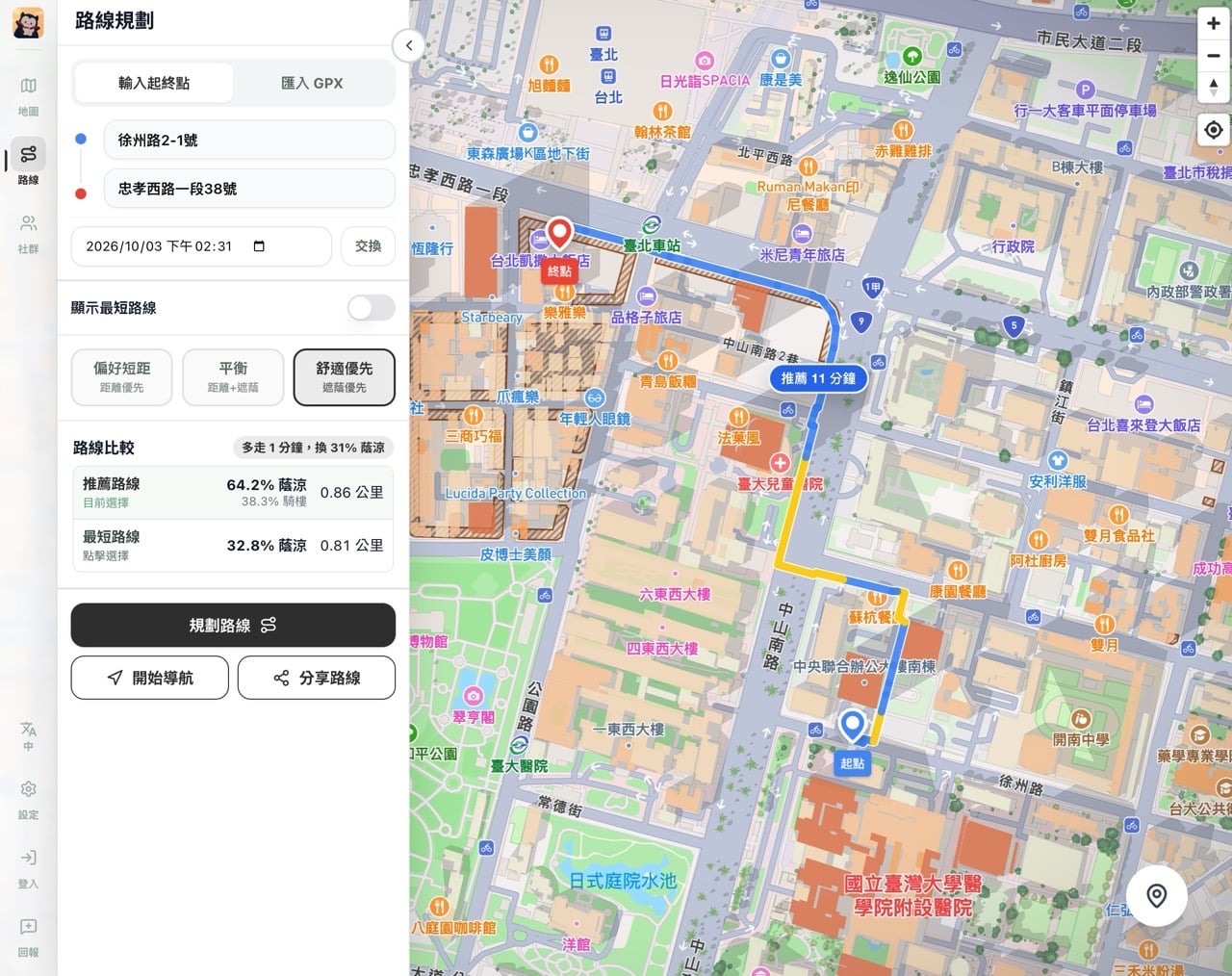Screen dimensions: 1232x976
Task: Open the 回報 feedback icon
Action: point(28,937)
